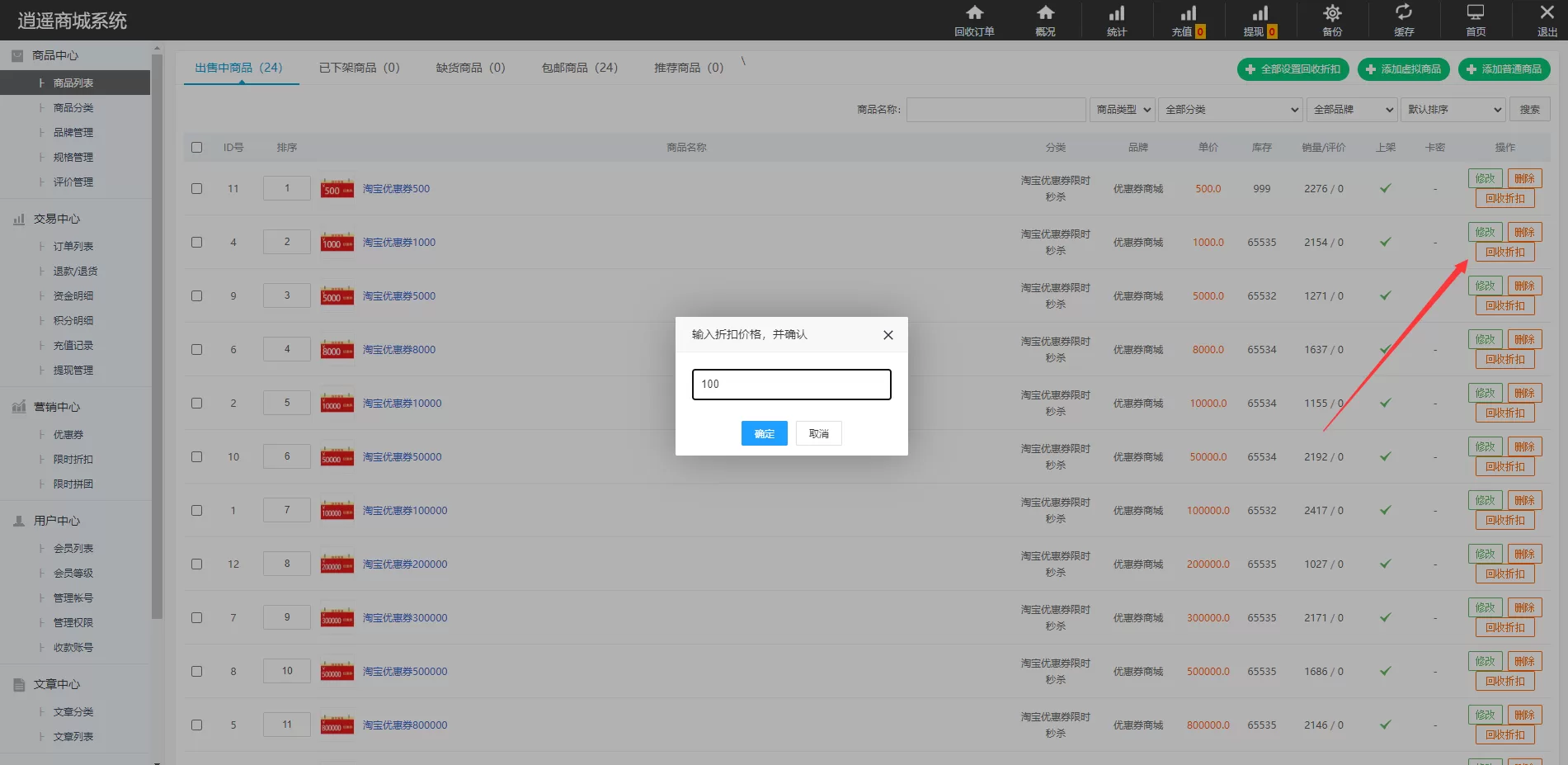Expand the 全部分类 dropdown
1568x765 pixels.
[x=1231, y=110]
